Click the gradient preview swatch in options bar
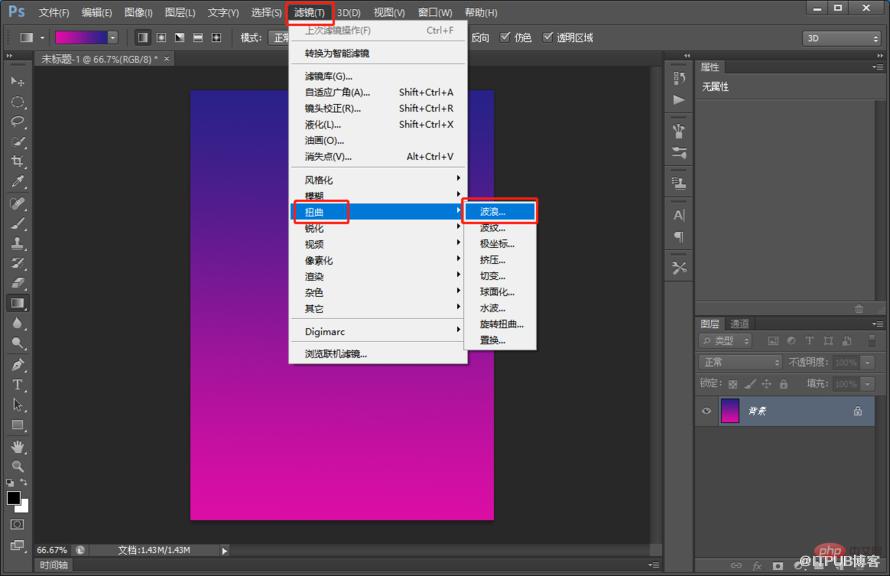 (x=81, y=37)
